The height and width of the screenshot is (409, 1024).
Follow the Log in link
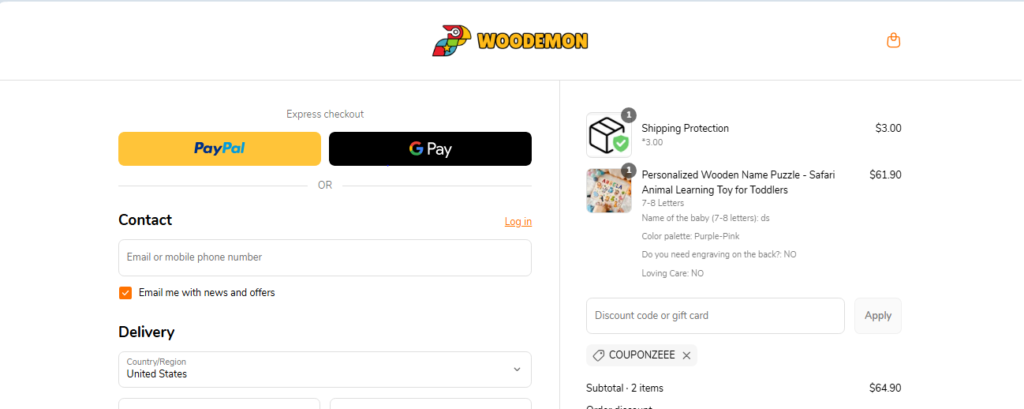(x=518, y=221)
